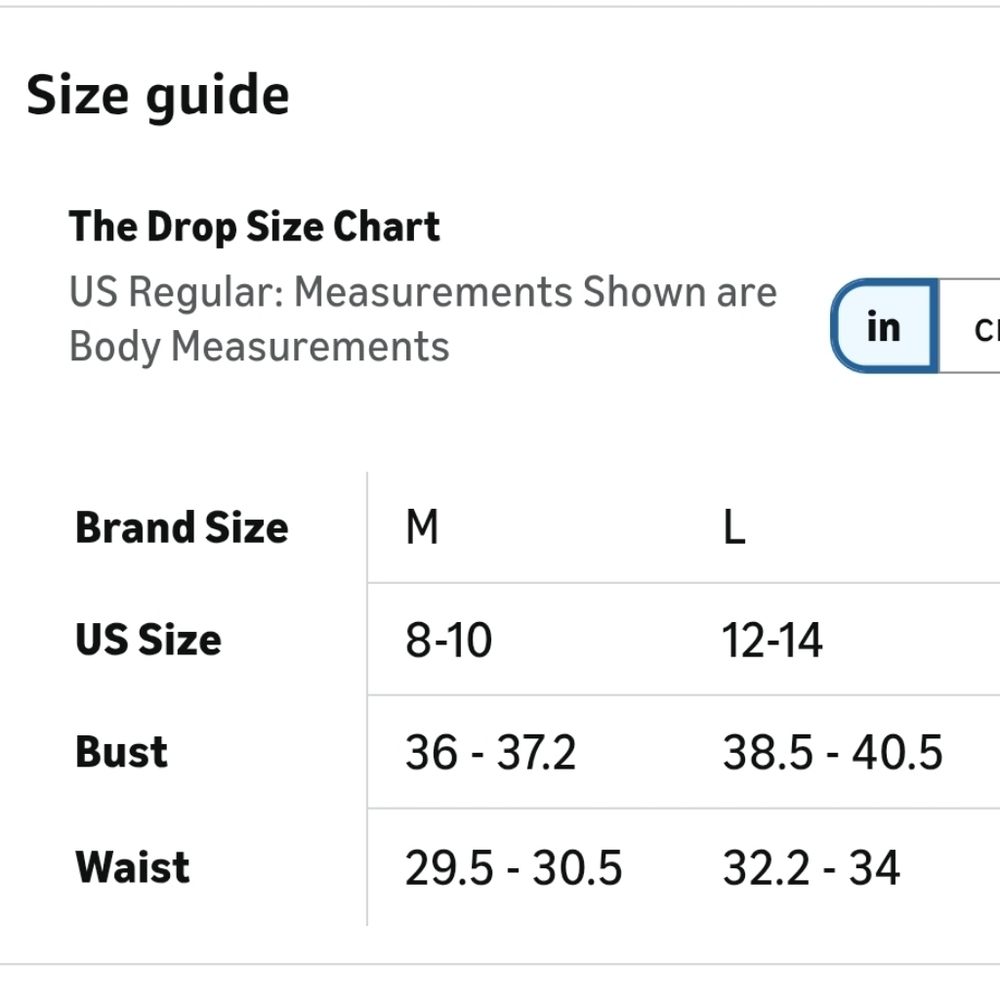Click 'The Drop Size Chart' title

pos(254,227)
